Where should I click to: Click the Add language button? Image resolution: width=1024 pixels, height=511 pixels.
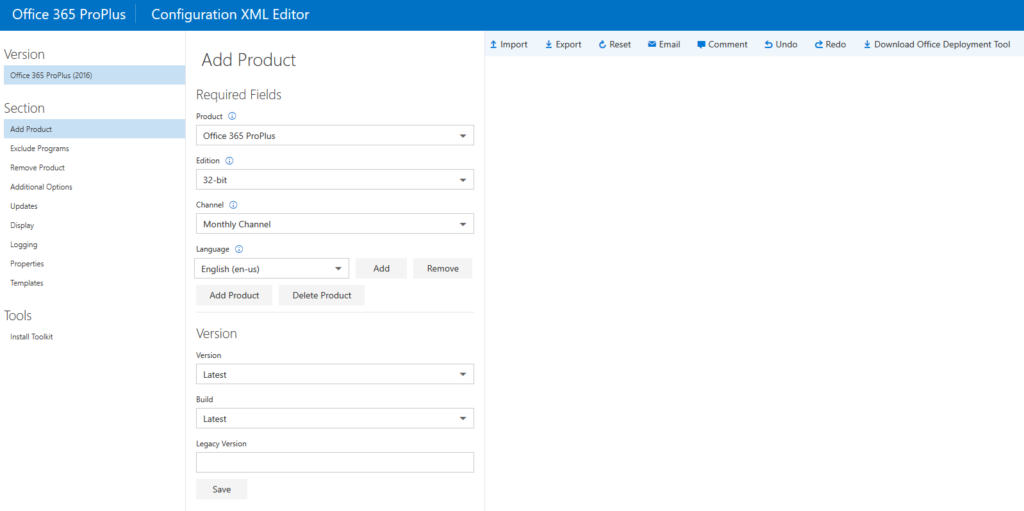coord(381,269)
